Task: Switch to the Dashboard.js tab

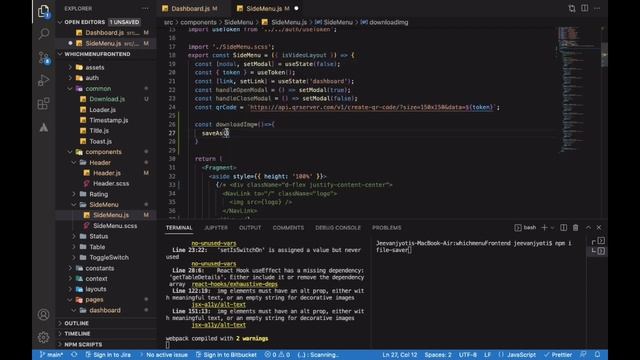Action: click(x=190, y=8)
